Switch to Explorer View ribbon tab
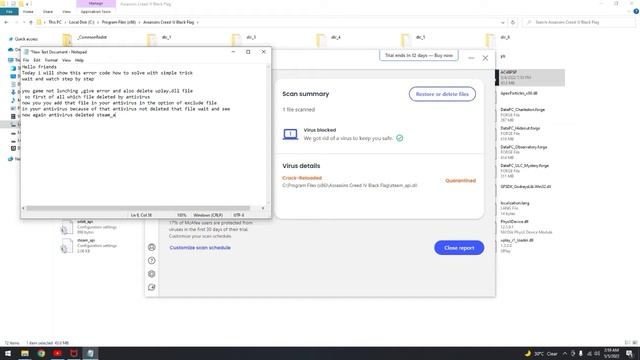 [67, 12]
